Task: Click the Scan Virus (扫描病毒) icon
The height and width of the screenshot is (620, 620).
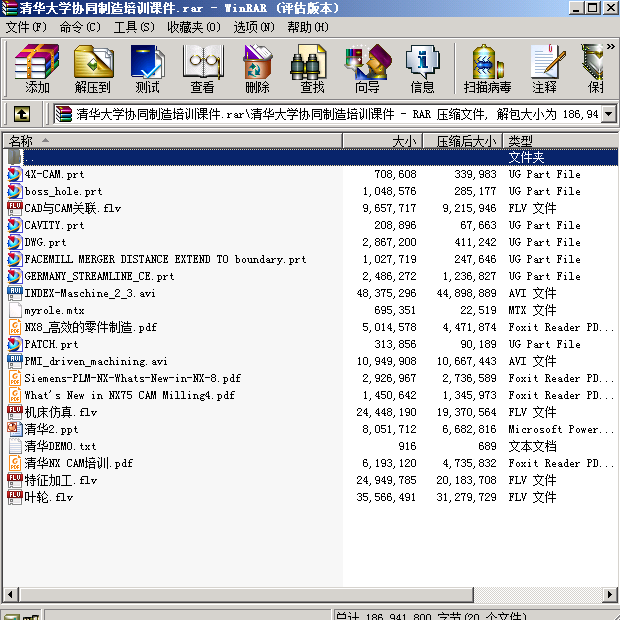Action: 487,69
